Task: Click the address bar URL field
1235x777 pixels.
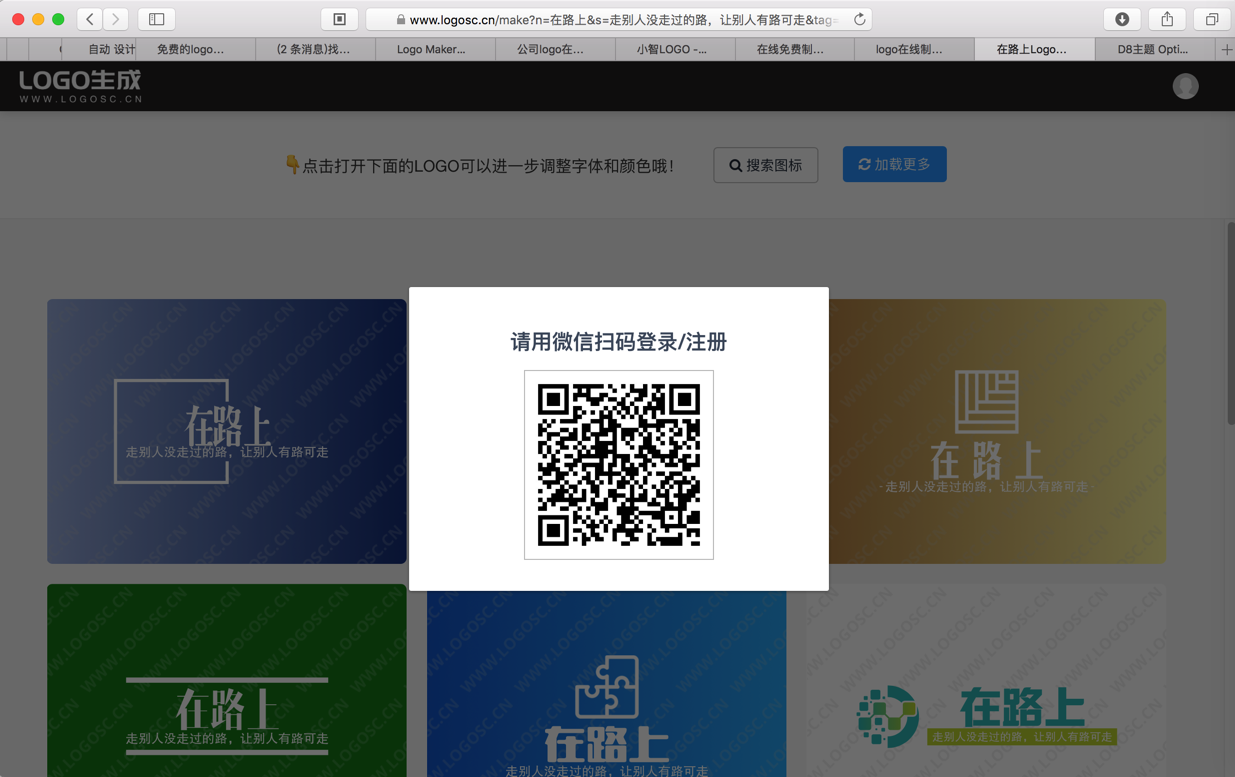Action: coord(619,19)
